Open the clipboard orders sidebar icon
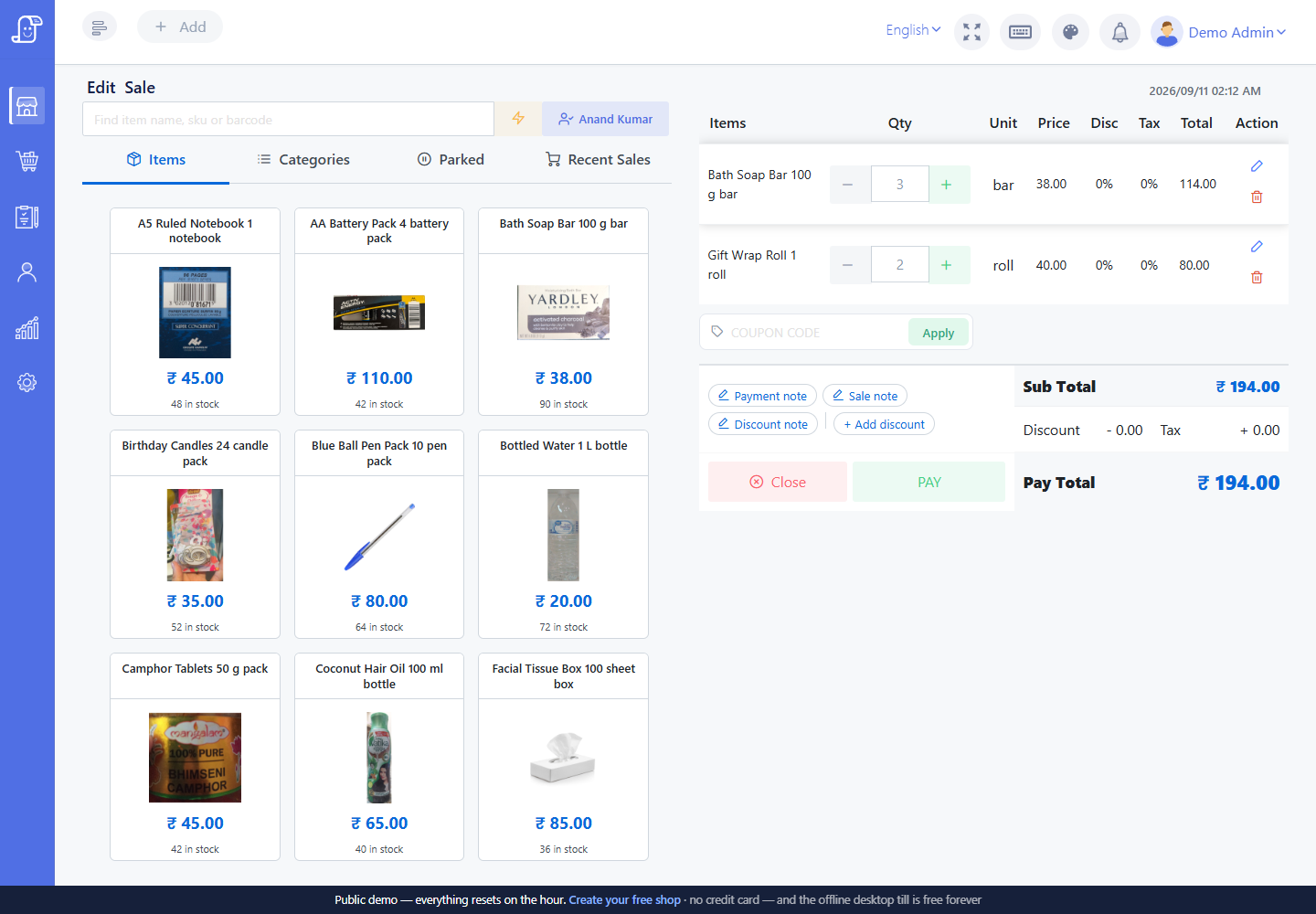This screenshot has width=1316, height=914. [27, 217]
